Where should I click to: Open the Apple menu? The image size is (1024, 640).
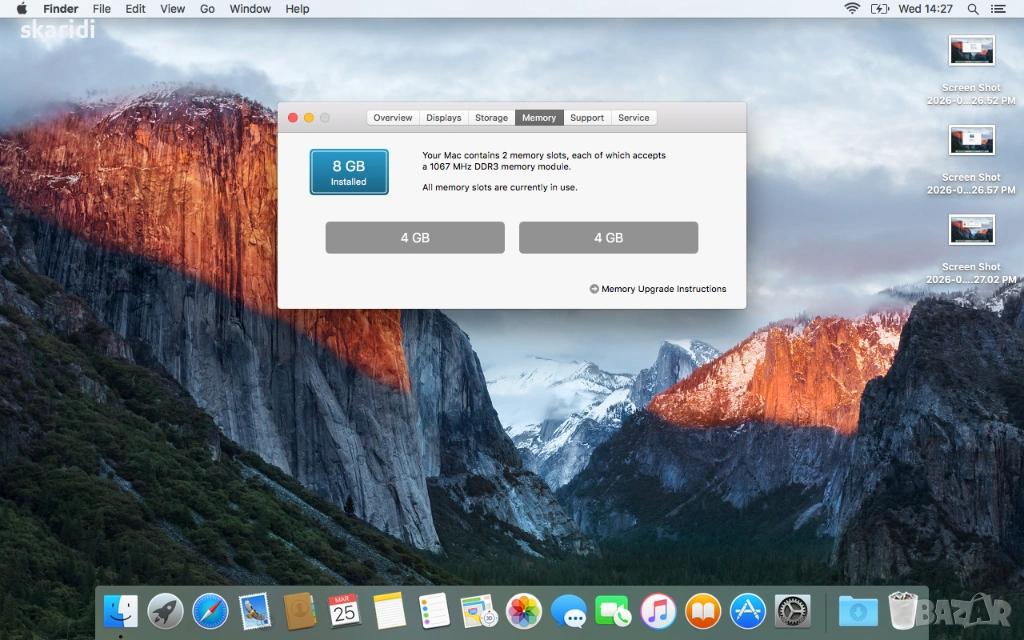[21, 9]
